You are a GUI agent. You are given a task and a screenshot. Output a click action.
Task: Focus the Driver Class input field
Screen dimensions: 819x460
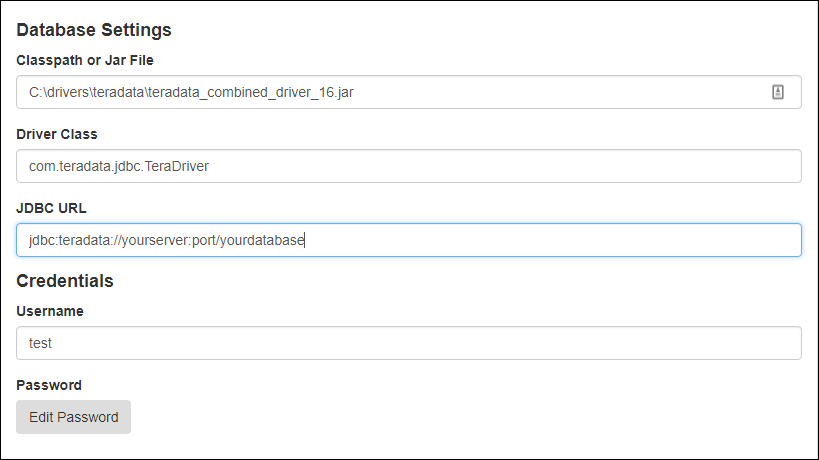click(408, 166)
